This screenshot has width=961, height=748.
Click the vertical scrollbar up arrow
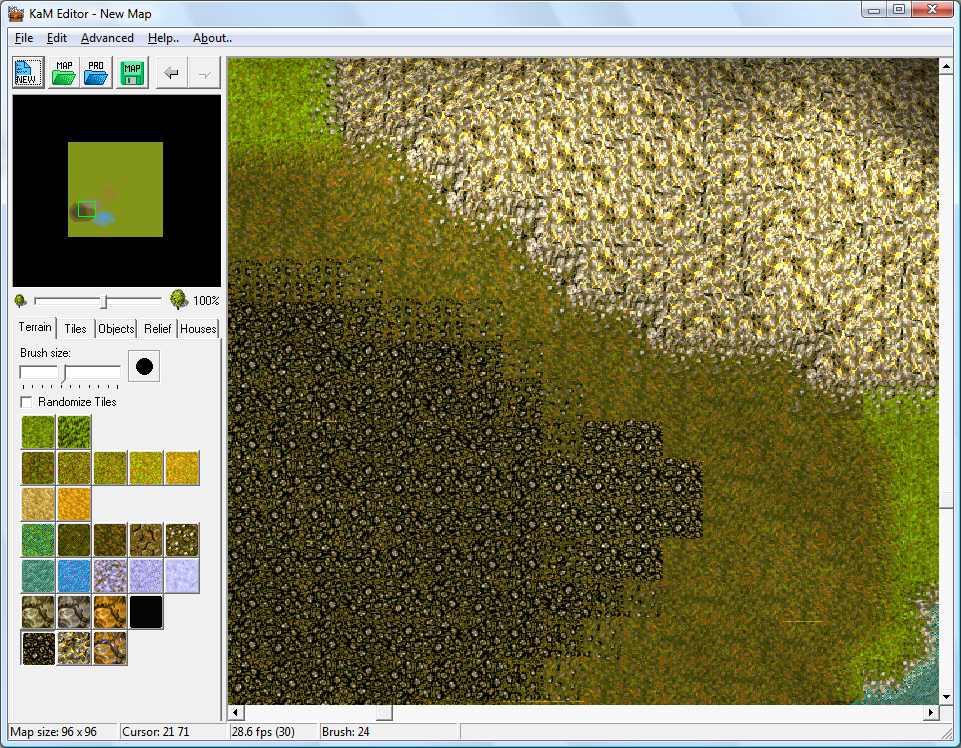pyautogui.click(x=946, y=66)
